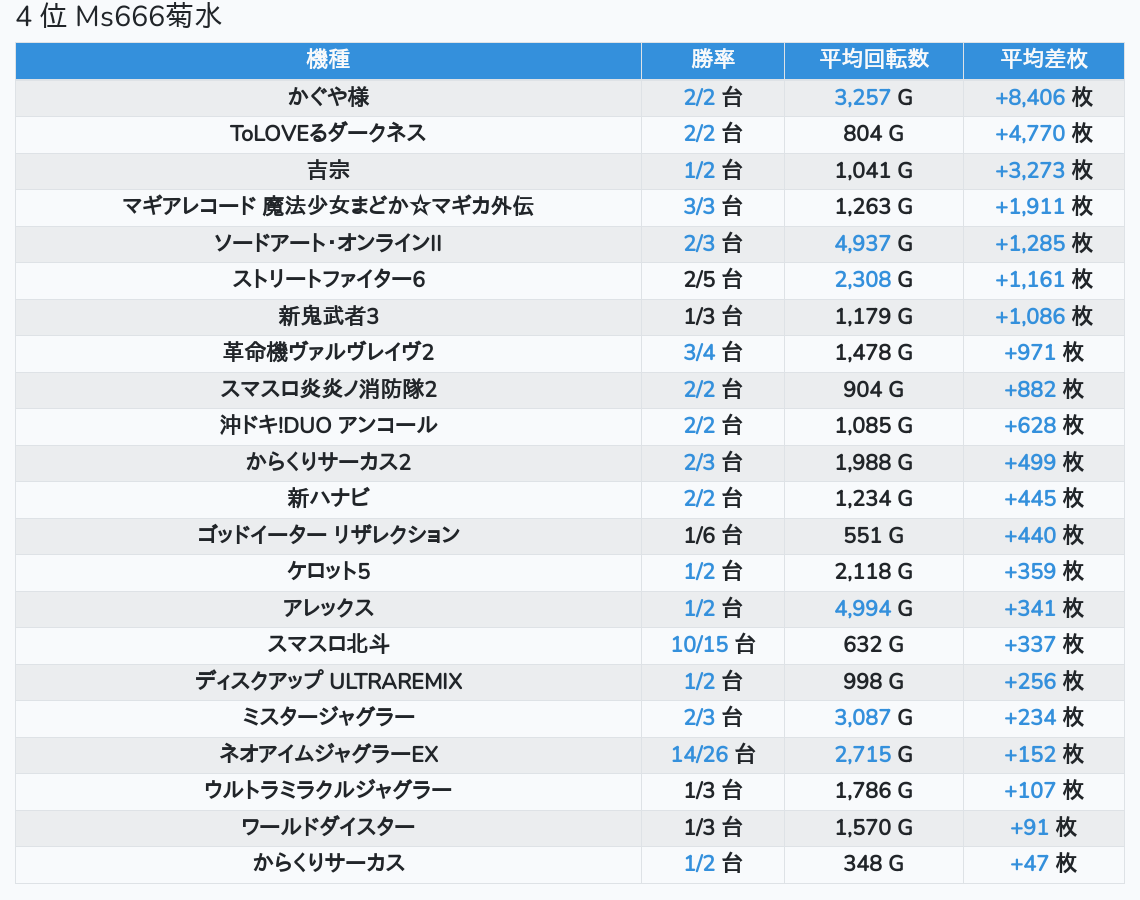This screenshot has height=900, width=1140.
Task: Click the 機種 column header
Action: coord(328,60)
